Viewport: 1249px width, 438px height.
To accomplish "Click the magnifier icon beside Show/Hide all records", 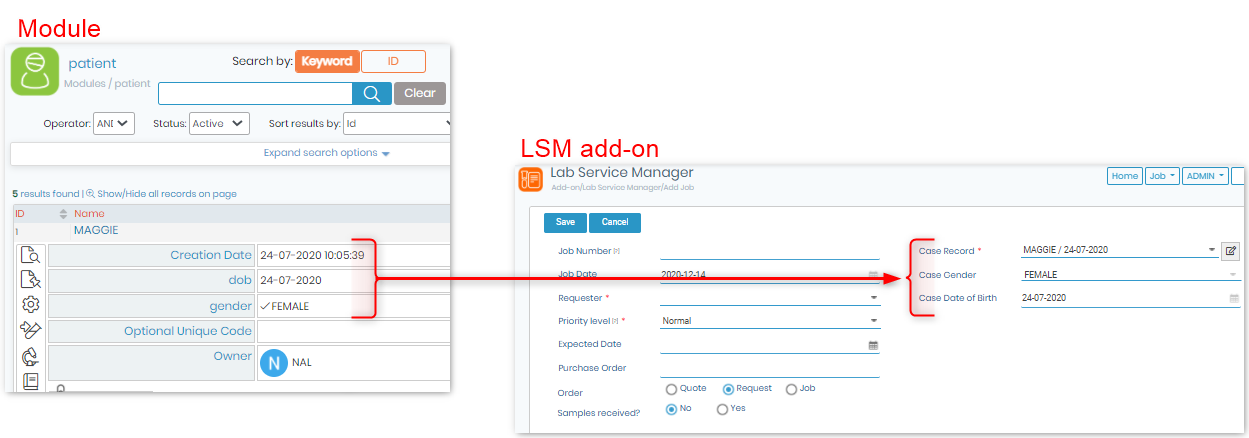I will (90, 194).
